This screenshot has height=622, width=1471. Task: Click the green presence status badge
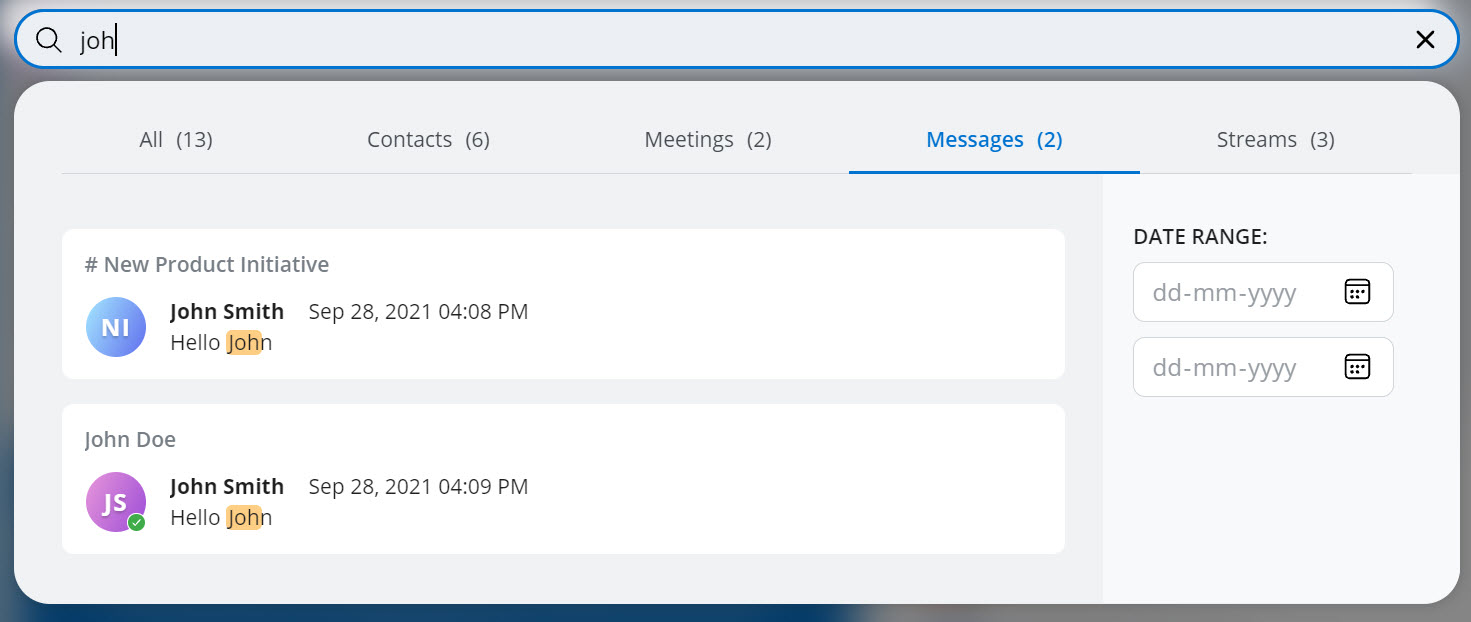pyautogui.click(x=137, y=522)
